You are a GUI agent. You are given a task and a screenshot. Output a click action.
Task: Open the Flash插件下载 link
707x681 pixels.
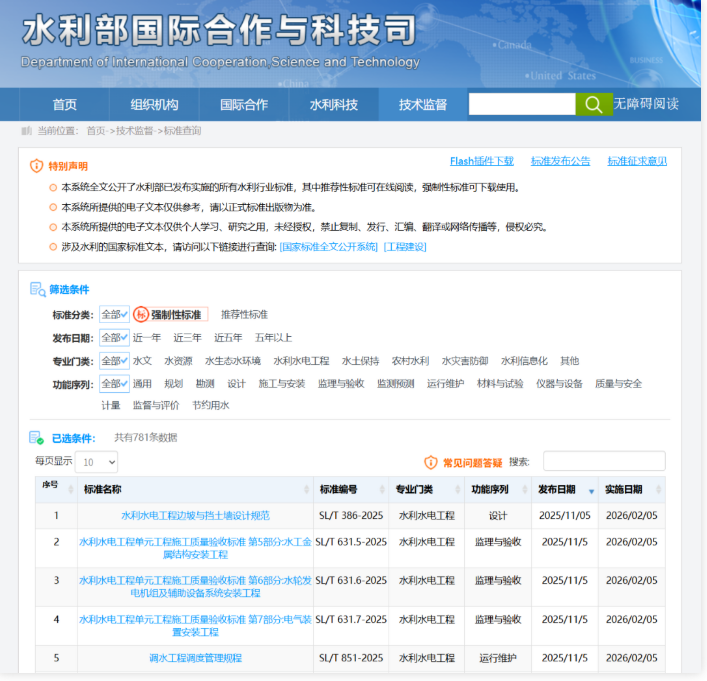coord(481,161)
